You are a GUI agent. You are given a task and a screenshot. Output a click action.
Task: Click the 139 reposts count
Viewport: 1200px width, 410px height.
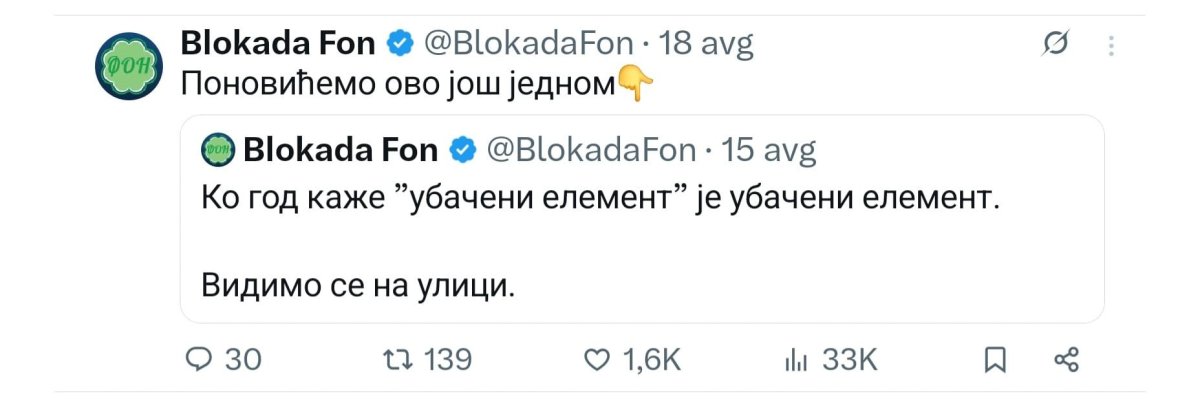click(448, 360)
